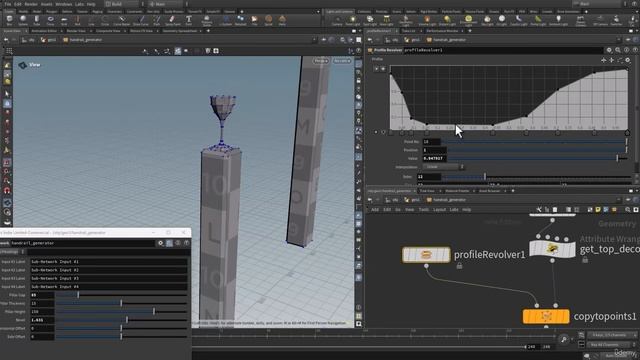Toggle the highlighted viewport display option button

(178, 51)
